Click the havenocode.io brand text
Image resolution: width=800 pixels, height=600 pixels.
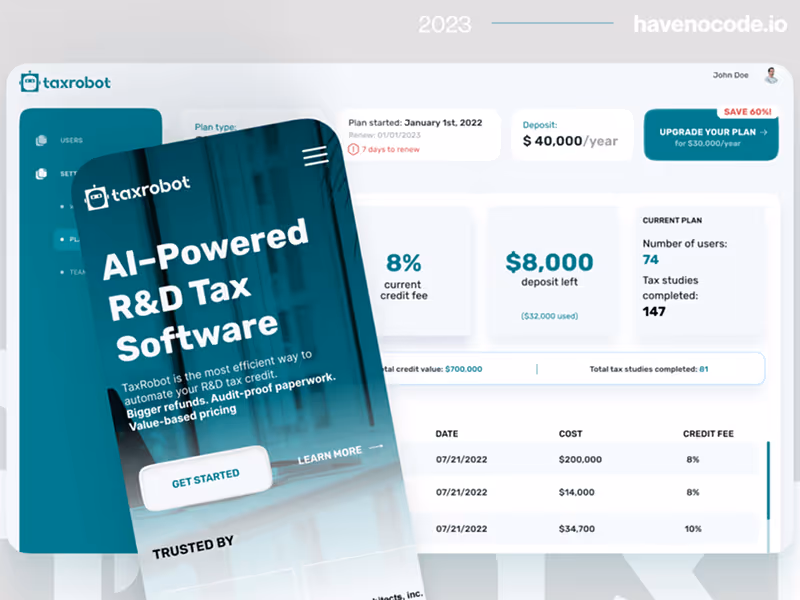[x=710, y=24]
